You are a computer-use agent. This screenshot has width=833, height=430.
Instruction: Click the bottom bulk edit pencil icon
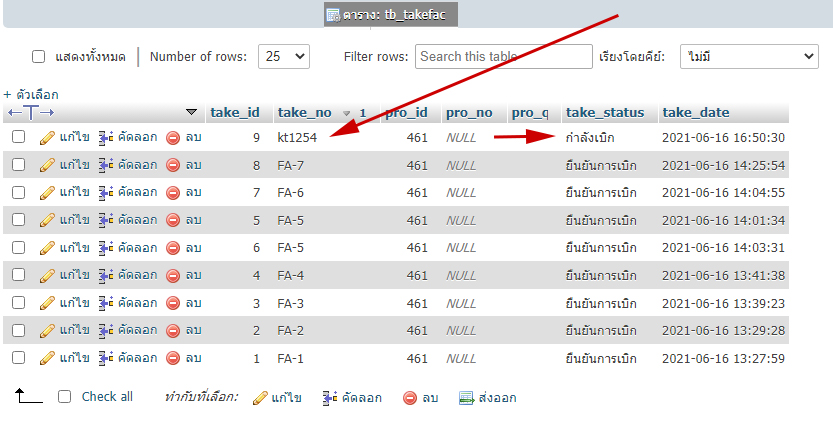[260, 398]
